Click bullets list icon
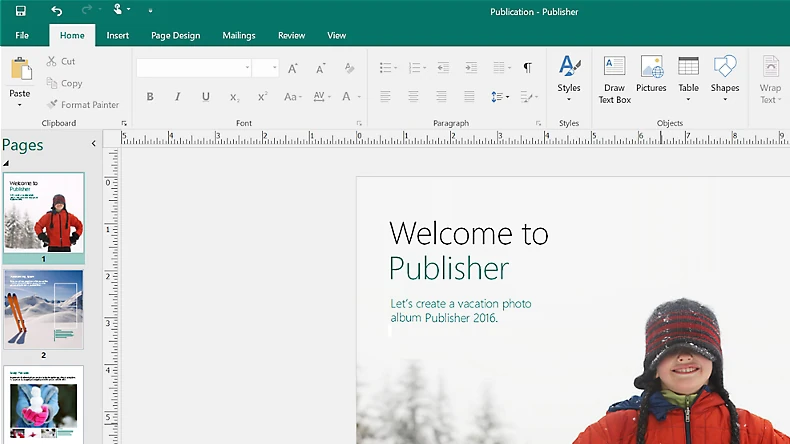The width and height of the screenshot is (790, 444). 388,68
